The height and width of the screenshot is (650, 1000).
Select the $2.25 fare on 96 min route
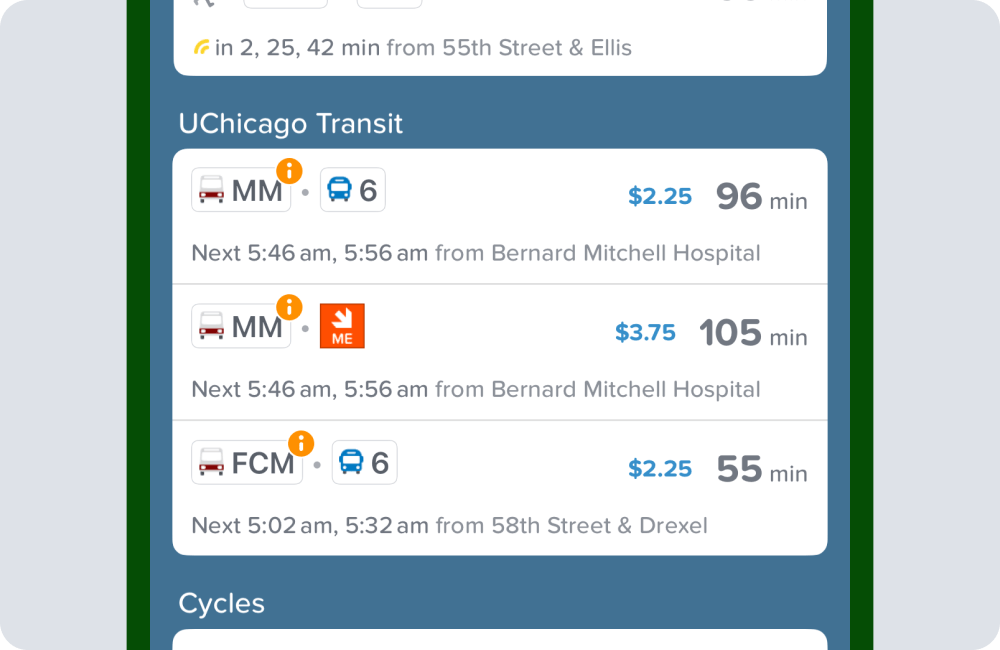pos(659,196)
